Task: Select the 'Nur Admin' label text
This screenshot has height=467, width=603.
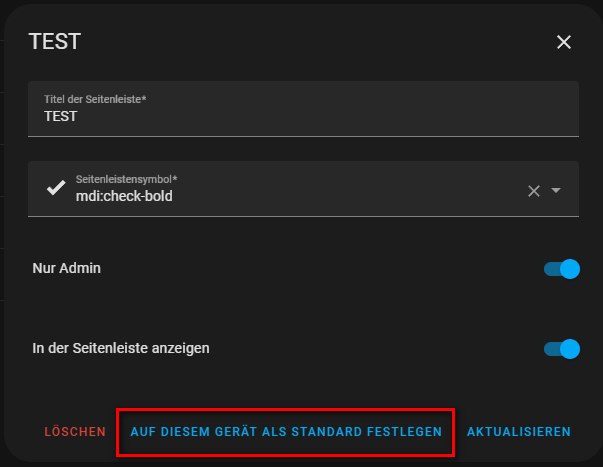Action: 67,268
